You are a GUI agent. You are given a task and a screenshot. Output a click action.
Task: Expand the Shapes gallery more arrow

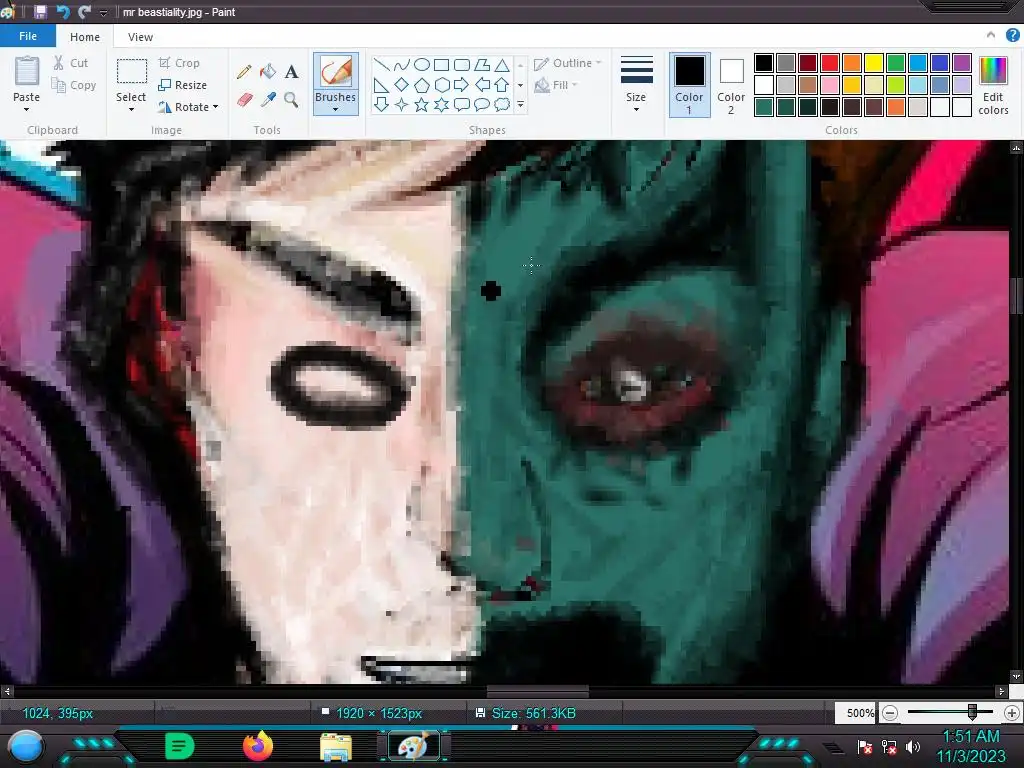[520, 104]
